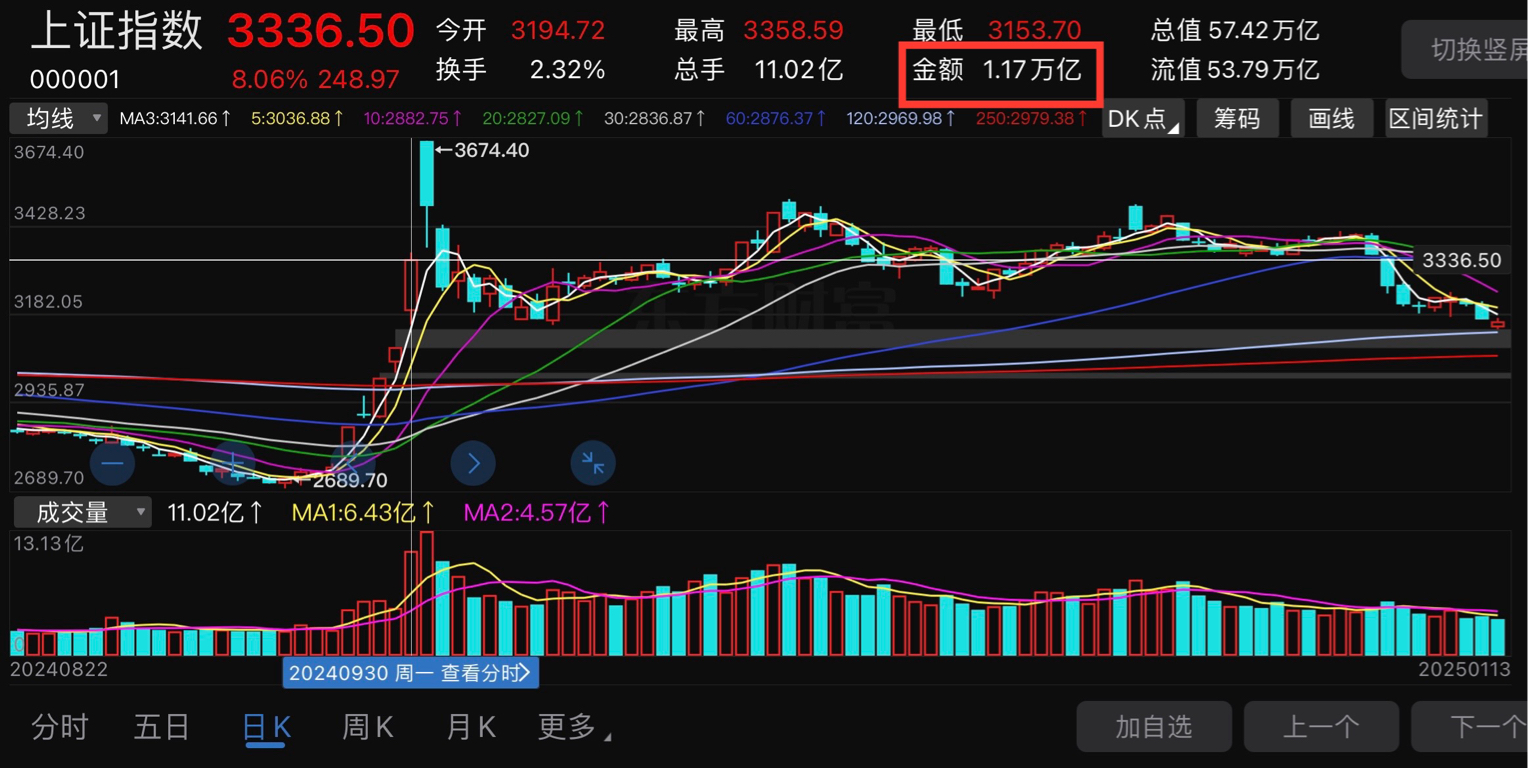Click the magenta 10:2882.75 MA label
Screen dimensions: 1528x768
tap(413, 119)
